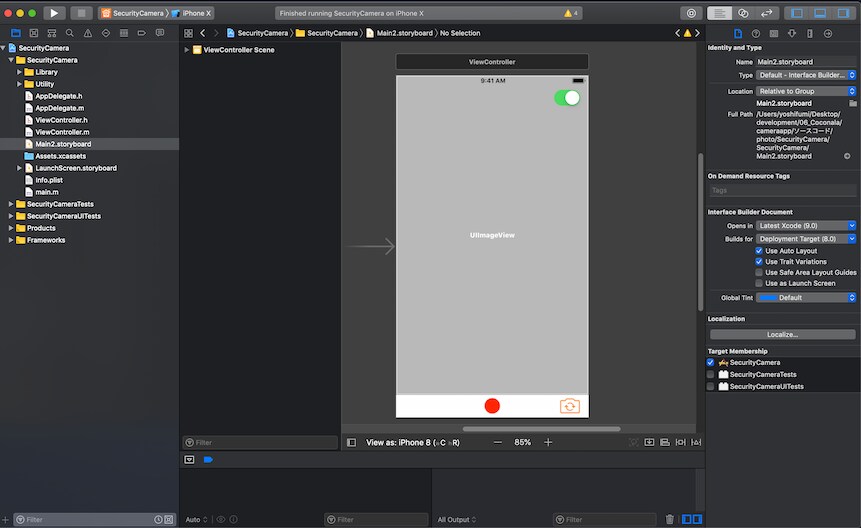
Task: Open the Find navigator search icon
Action: pos(70,33)
